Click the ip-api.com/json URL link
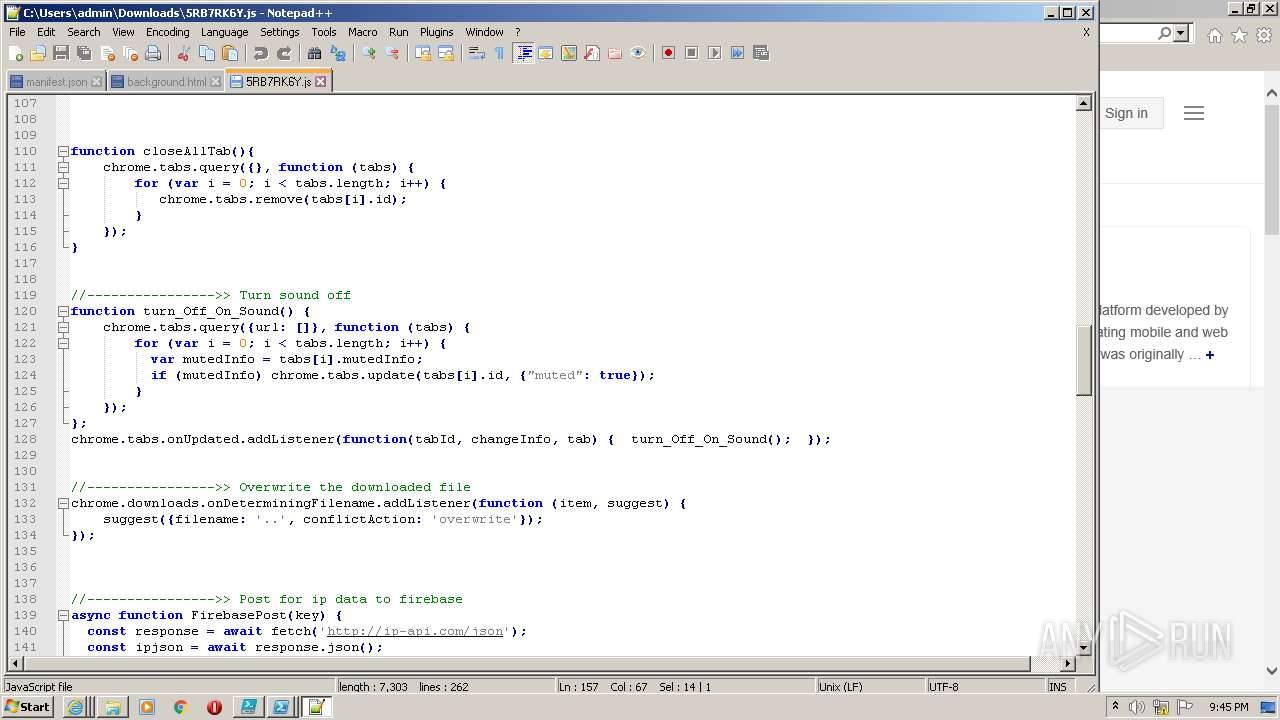 (x=415, y=631)
